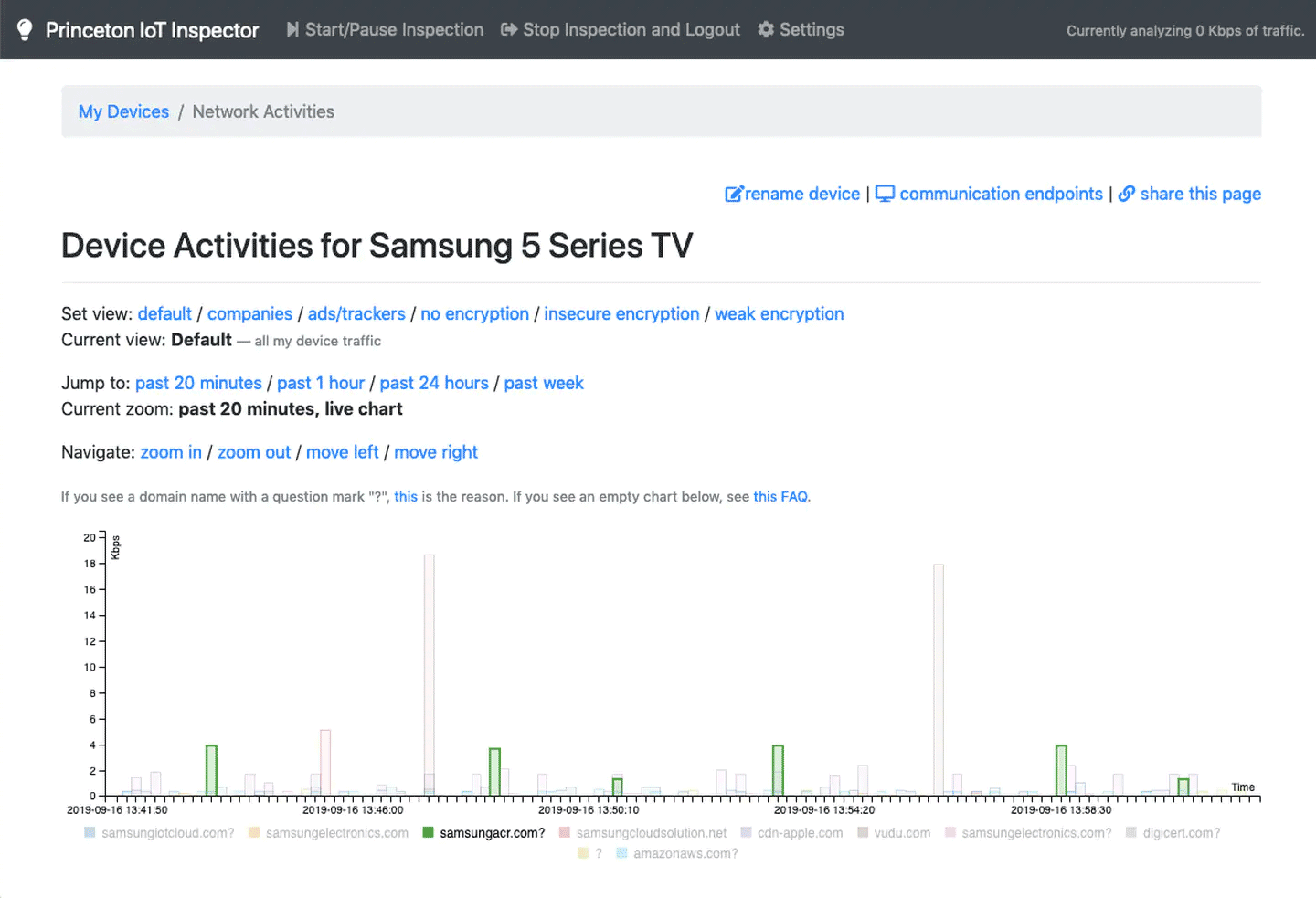The width and height of the screenshot is (1316, 898).
Task: Click the Start/Pause Inspection play icon
Action: [292, 29]
